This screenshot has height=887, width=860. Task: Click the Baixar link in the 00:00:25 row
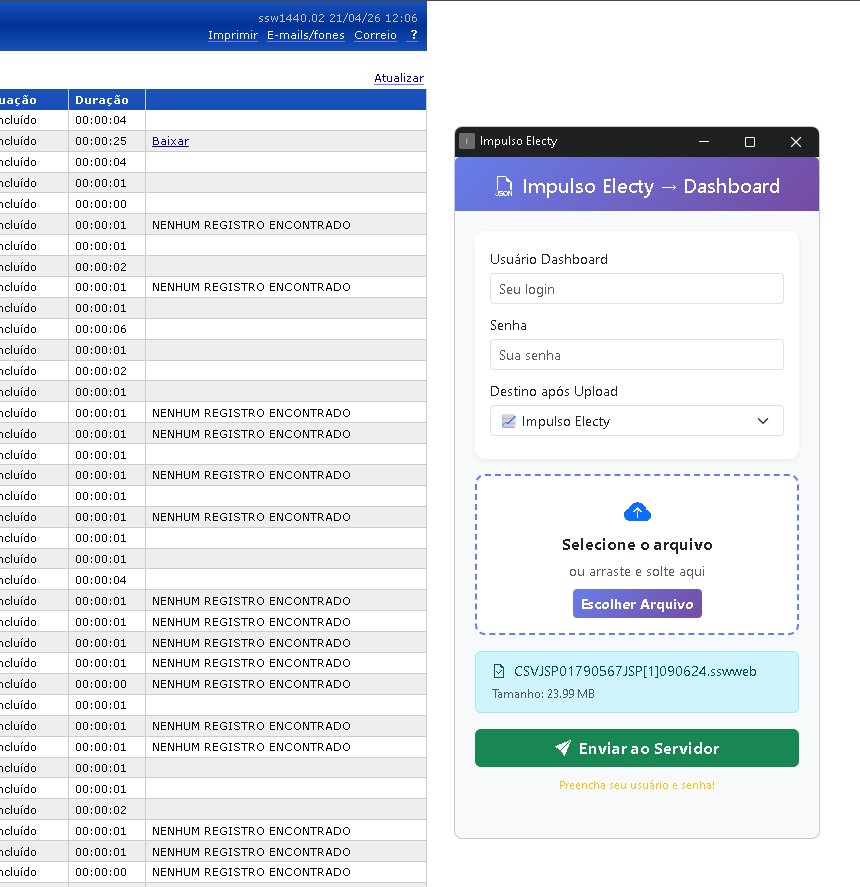coord(170,141)
